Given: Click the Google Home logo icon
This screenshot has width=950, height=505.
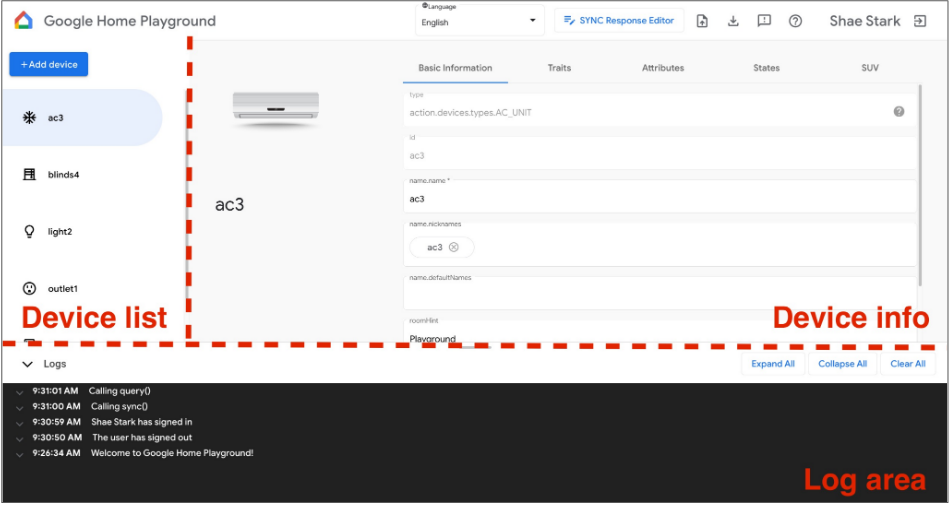Looking at the screenshot, I should [24, 20].
